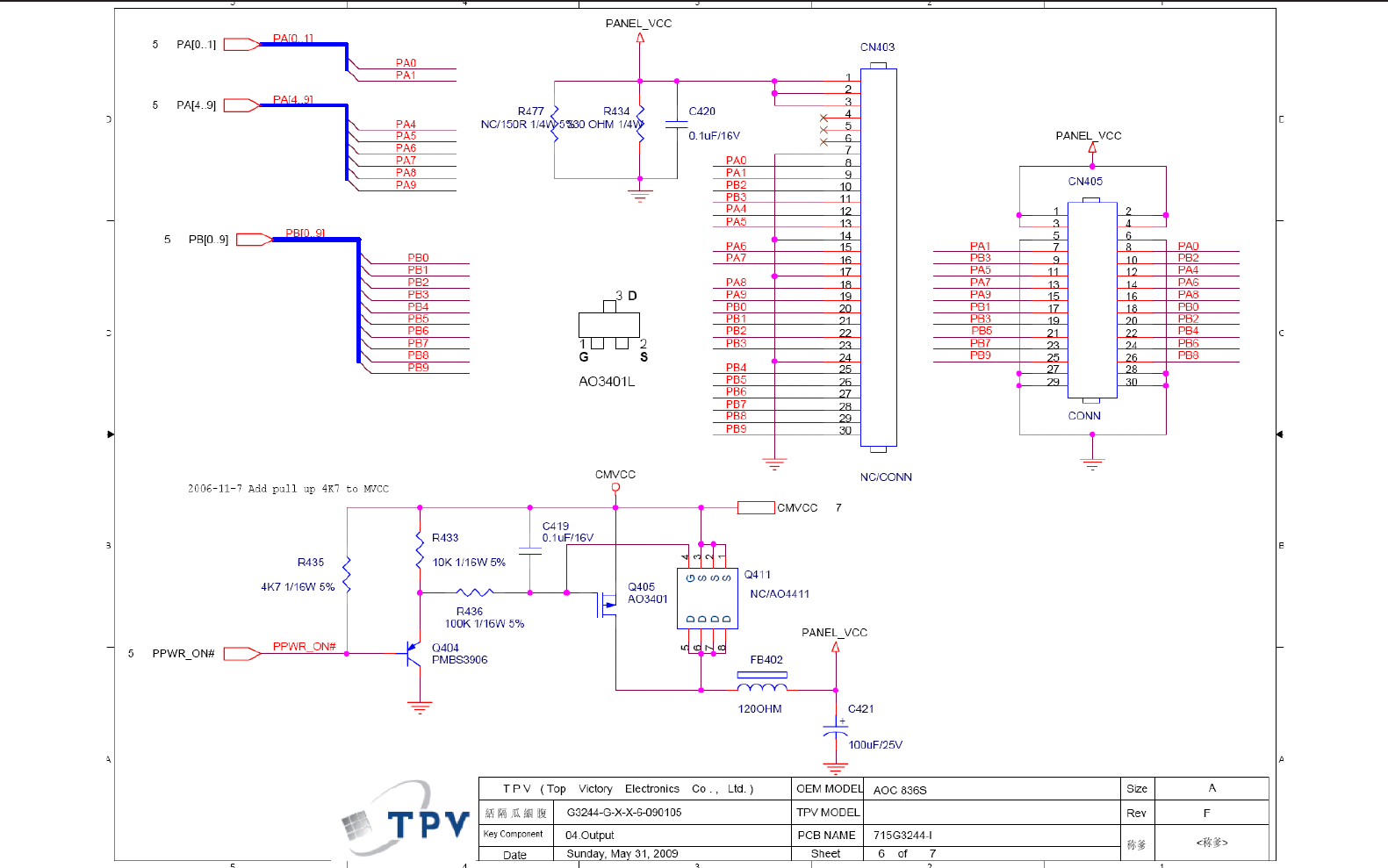Select the '4K7 1/16W 5%' value
This screenshot has height=868, width=1388.
298,587
